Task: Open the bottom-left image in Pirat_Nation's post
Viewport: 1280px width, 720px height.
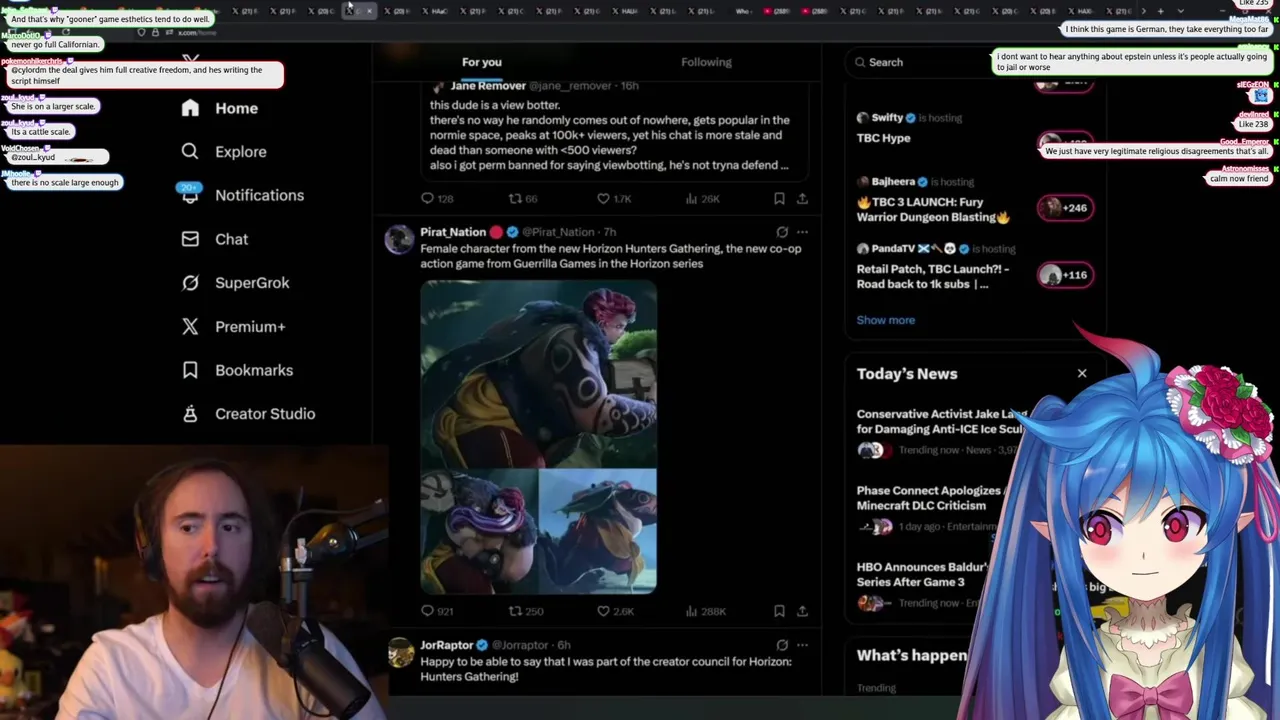Action: (479, 531)
